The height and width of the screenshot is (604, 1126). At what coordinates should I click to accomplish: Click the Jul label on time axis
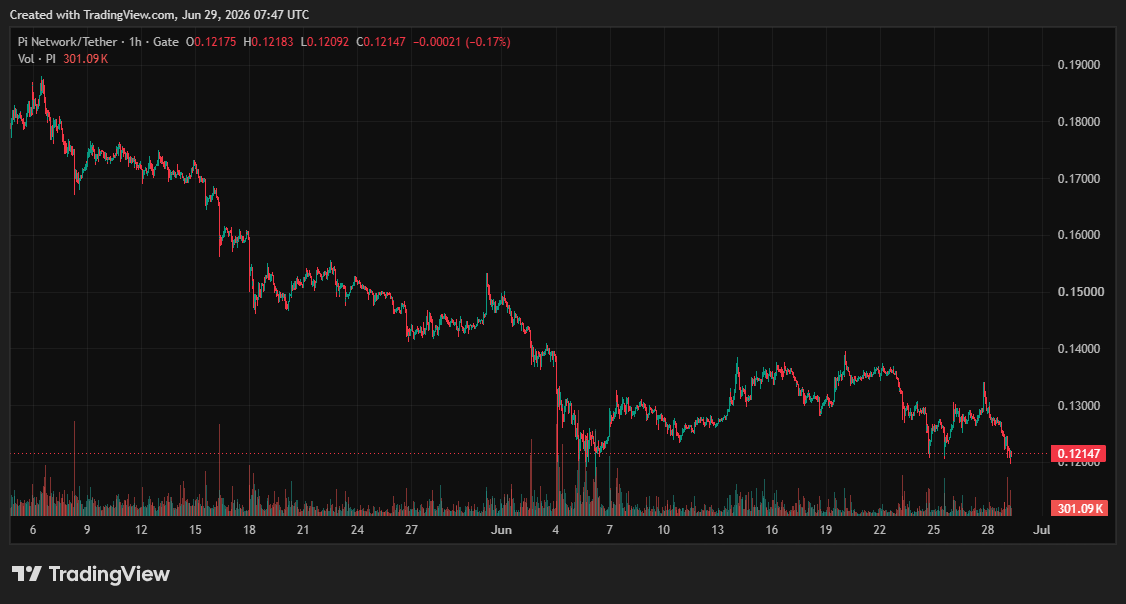tap(1041, 529)
